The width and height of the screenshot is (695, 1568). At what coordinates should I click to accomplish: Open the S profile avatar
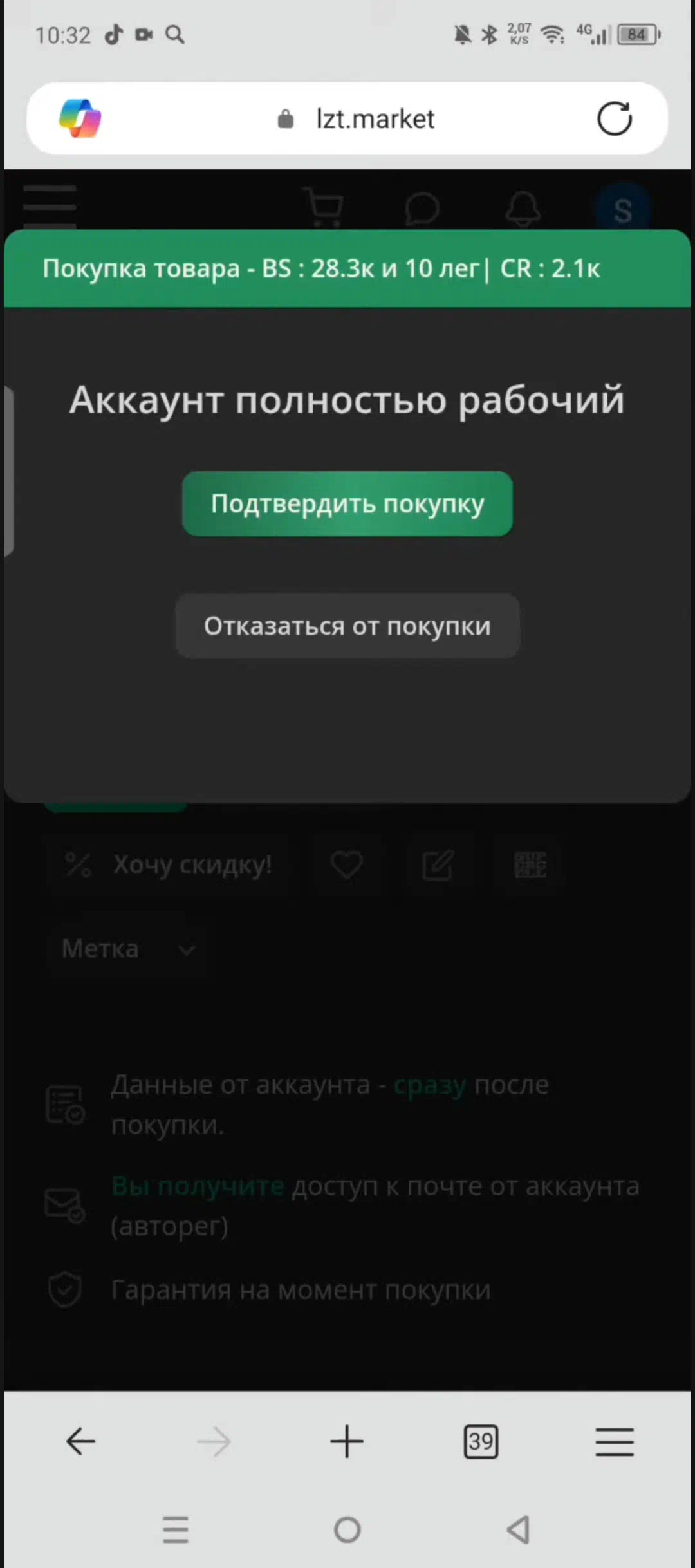pos(623,210)
